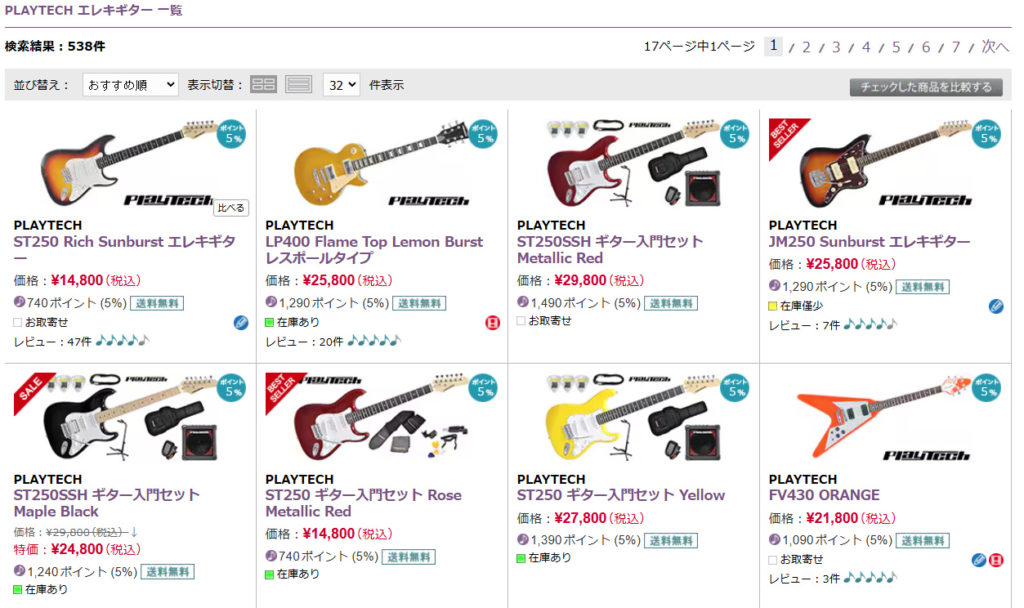Go to results page 2
Screen dimensions: 1024x608
tap(806, 47)
